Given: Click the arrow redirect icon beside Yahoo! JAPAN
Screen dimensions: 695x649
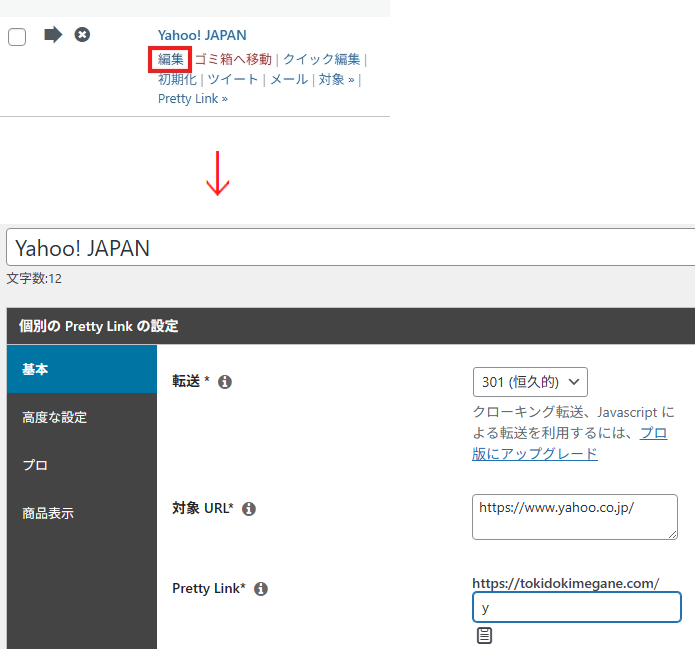Looking at the screenshot, I should [x=53, y=35].
